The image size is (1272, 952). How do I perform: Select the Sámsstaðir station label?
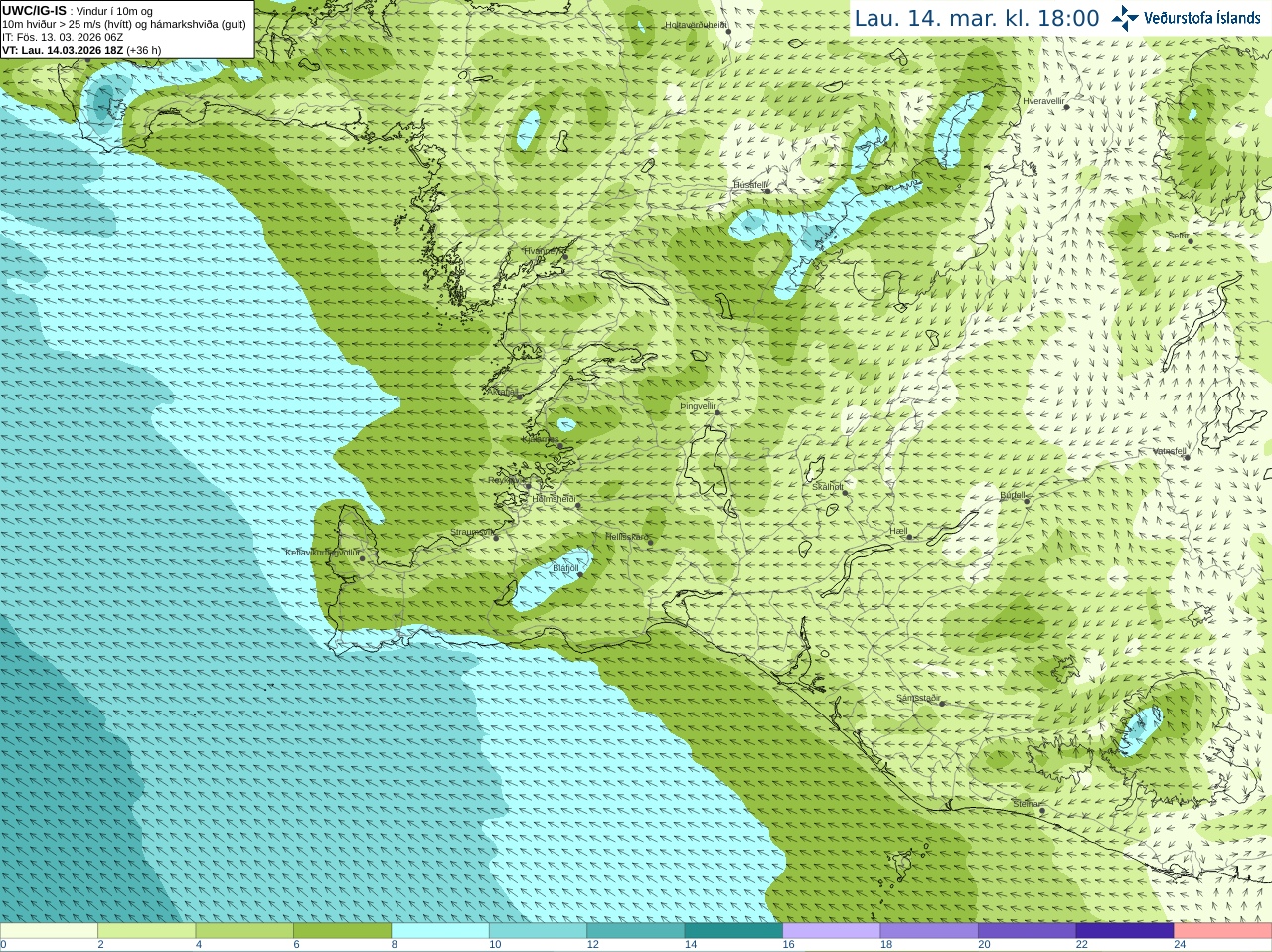[918, 698]
